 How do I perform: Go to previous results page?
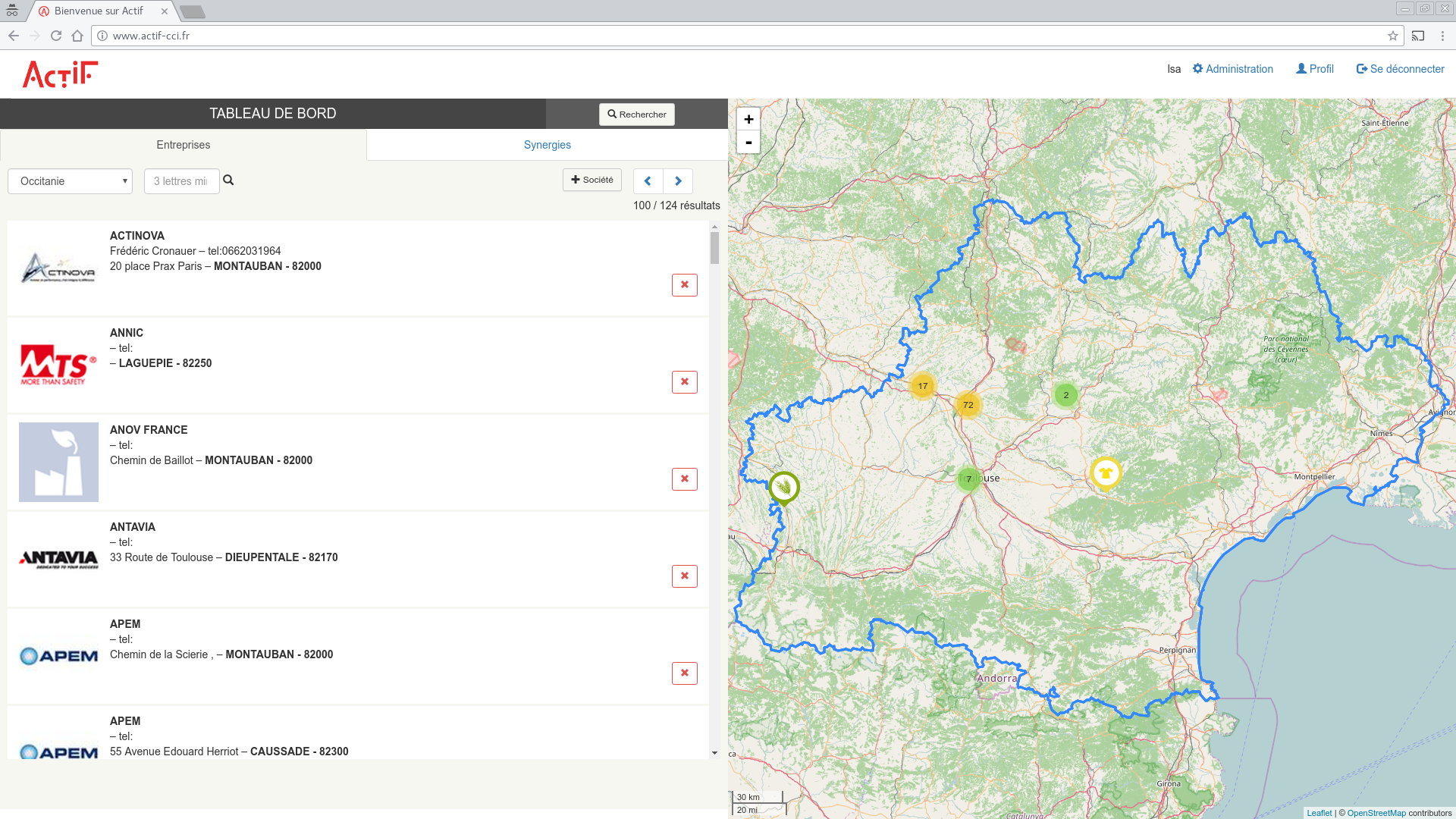(648, 181)
